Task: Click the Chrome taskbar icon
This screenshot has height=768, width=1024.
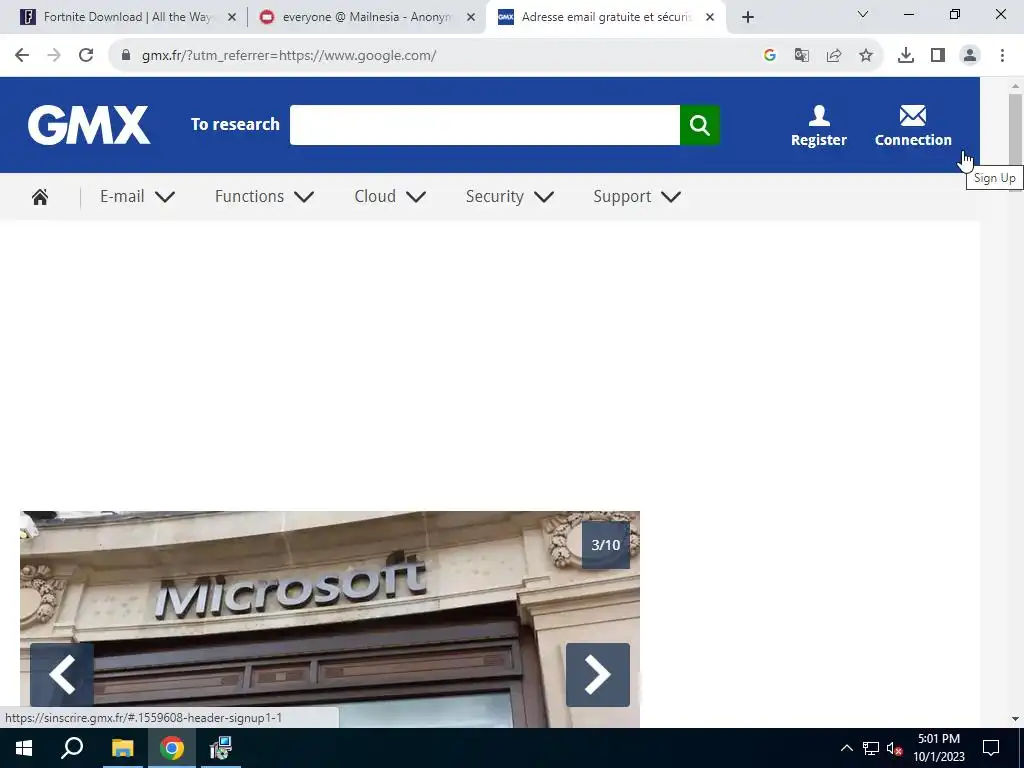Action: (x=172, y=748)
